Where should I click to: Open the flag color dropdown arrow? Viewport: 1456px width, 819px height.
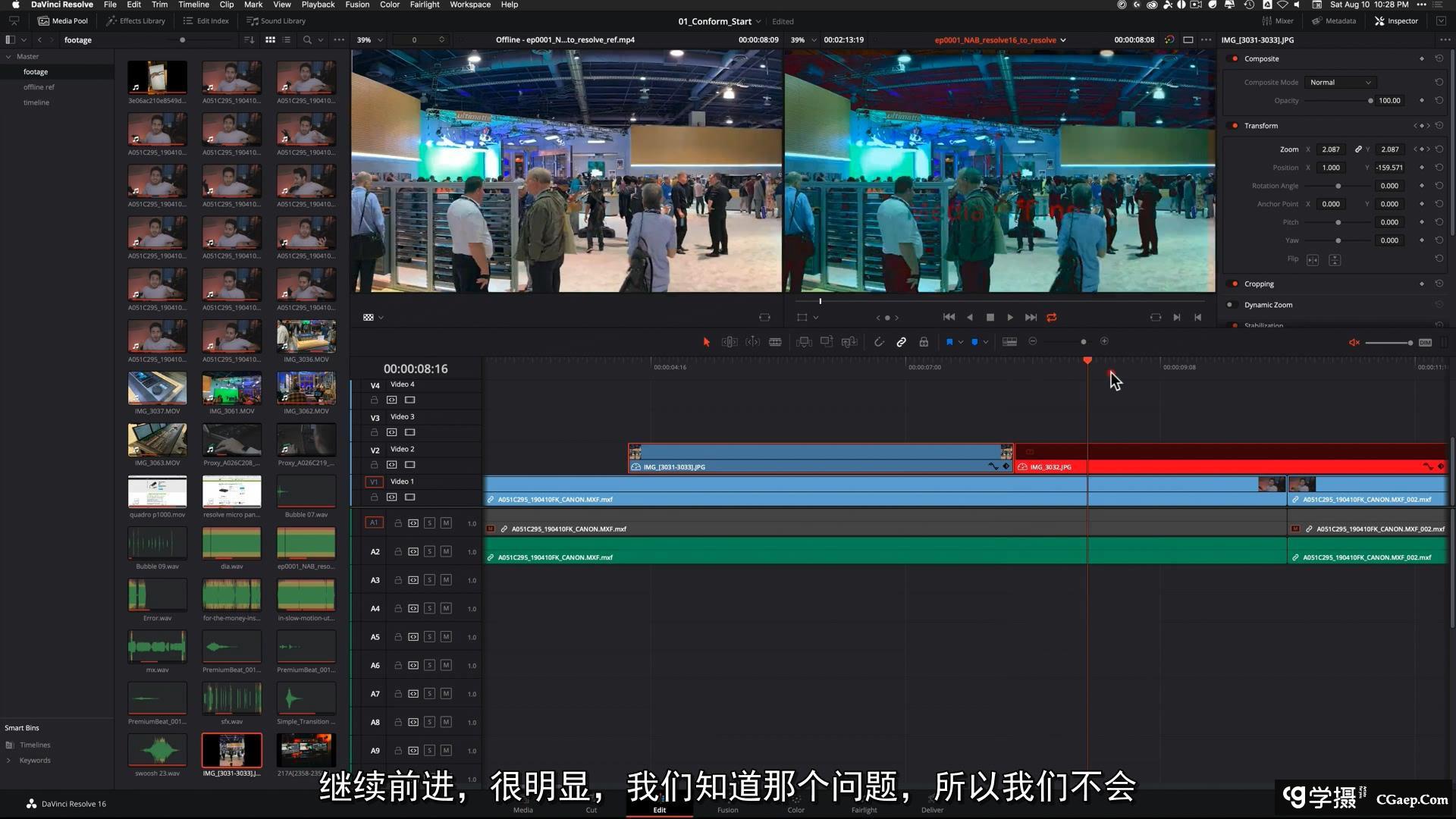tap(961, 342)
